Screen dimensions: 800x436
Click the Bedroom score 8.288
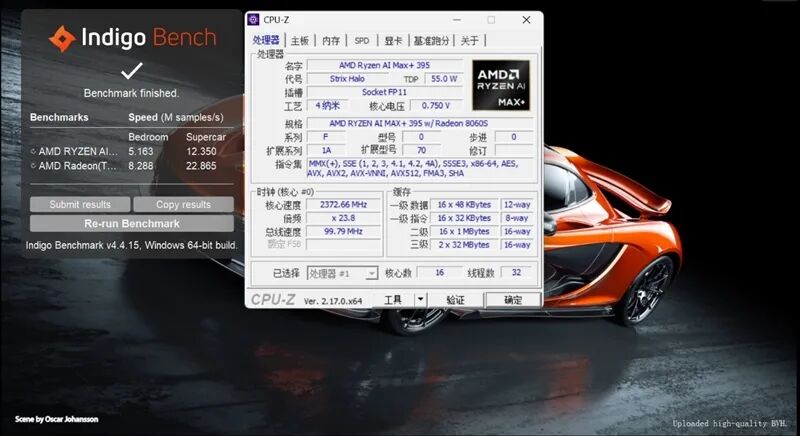[x=140, y=166]
